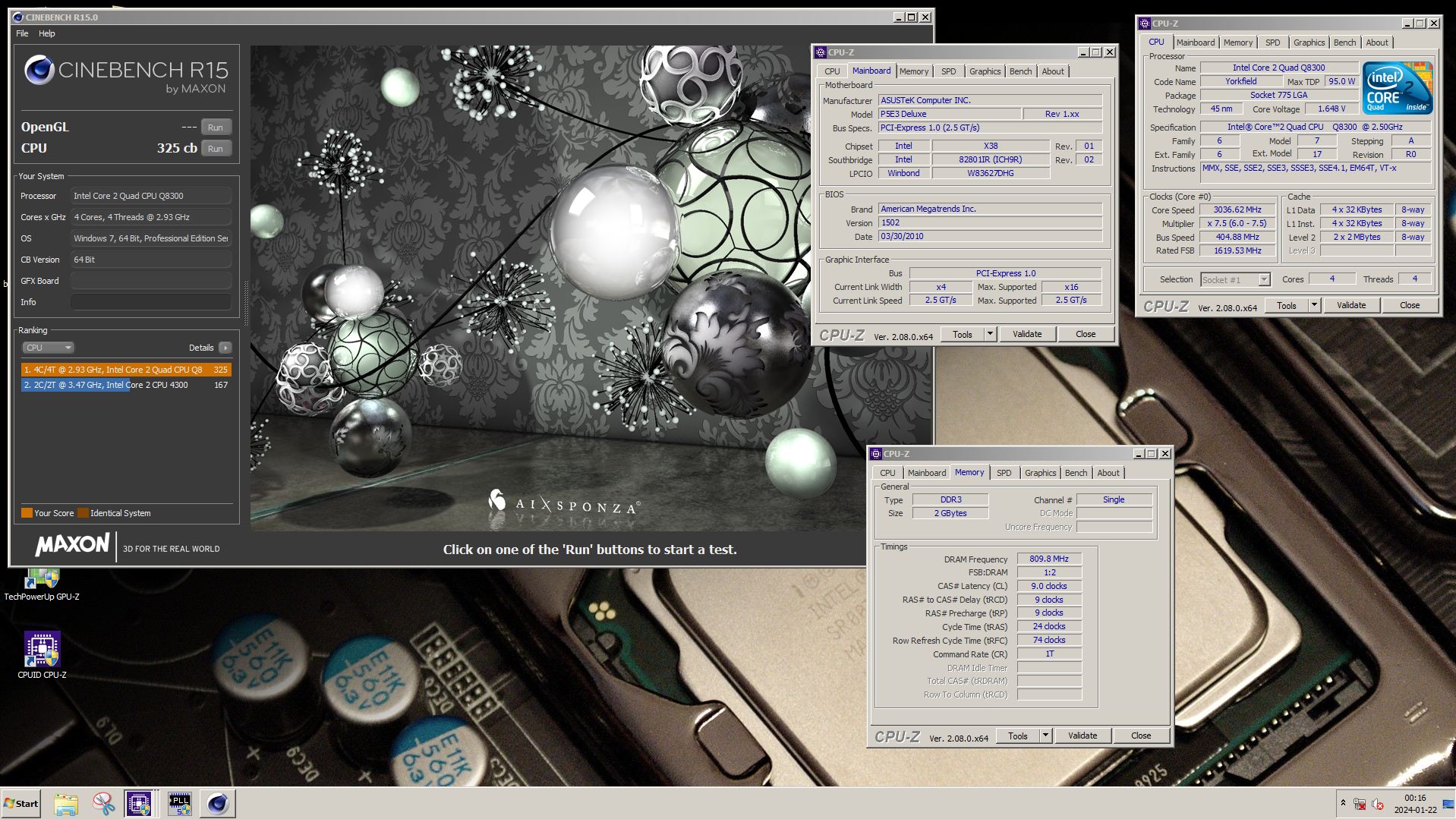Click Close button in Mainboard window
This screenshot has width=1456, height=819.
(x=1086, y=334)
